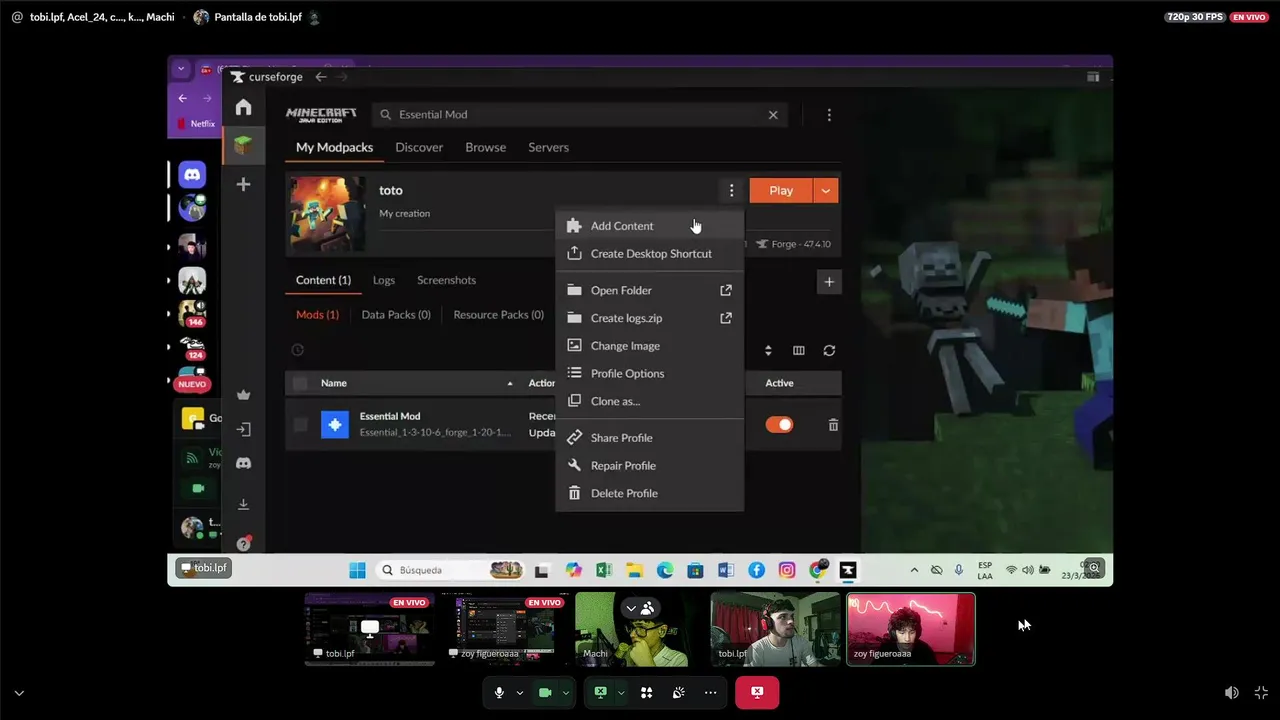1280x720 pixels.
Task: Switch to the Browse tab
Action: click(x=485, y=147)
